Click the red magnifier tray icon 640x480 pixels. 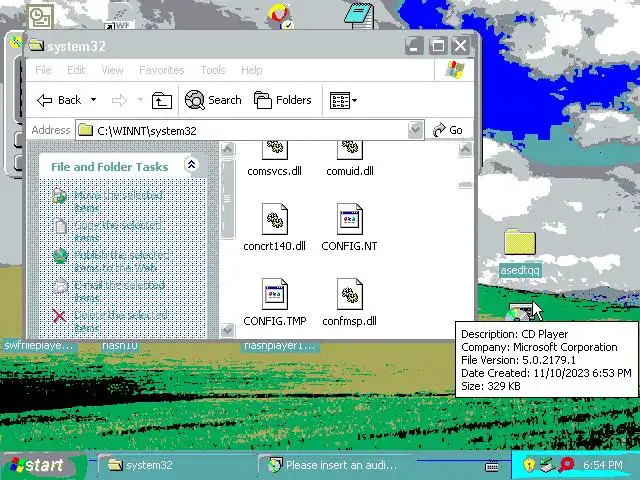pyautogui.click(x=566, y=465)
